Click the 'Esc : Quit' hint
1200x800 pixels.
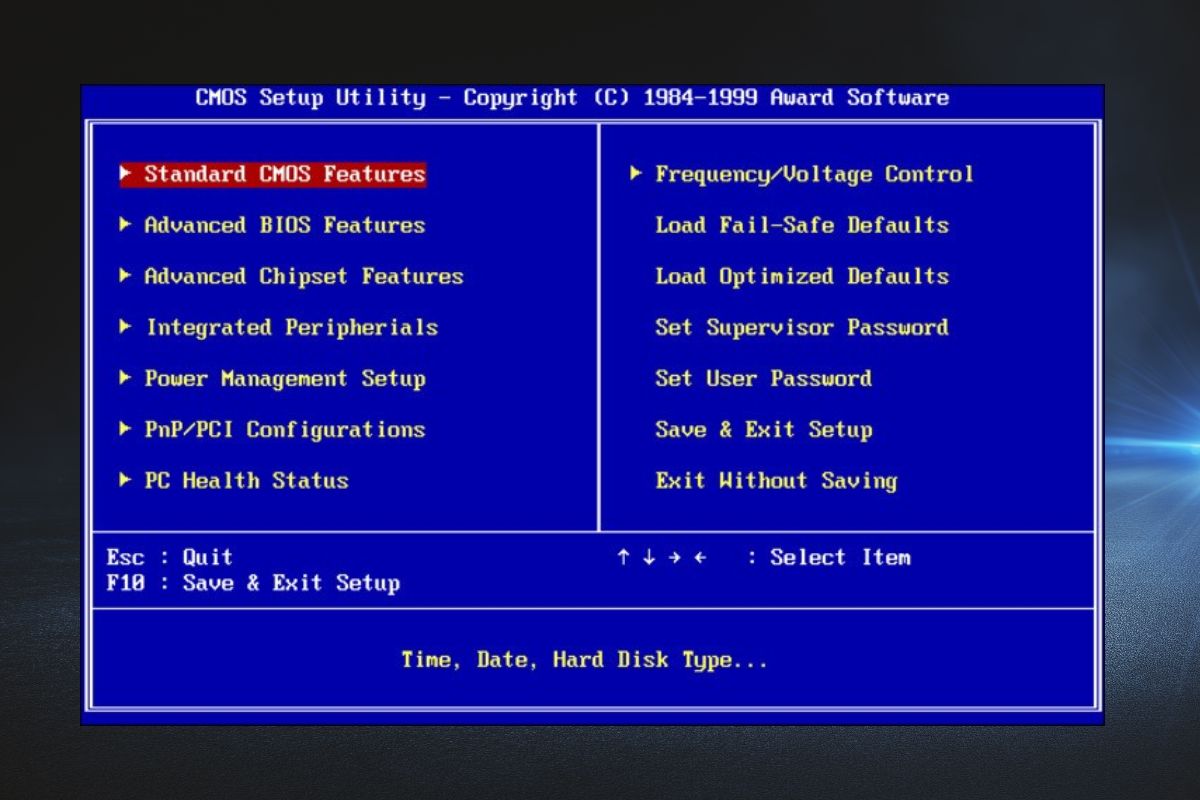coord(169,557)
